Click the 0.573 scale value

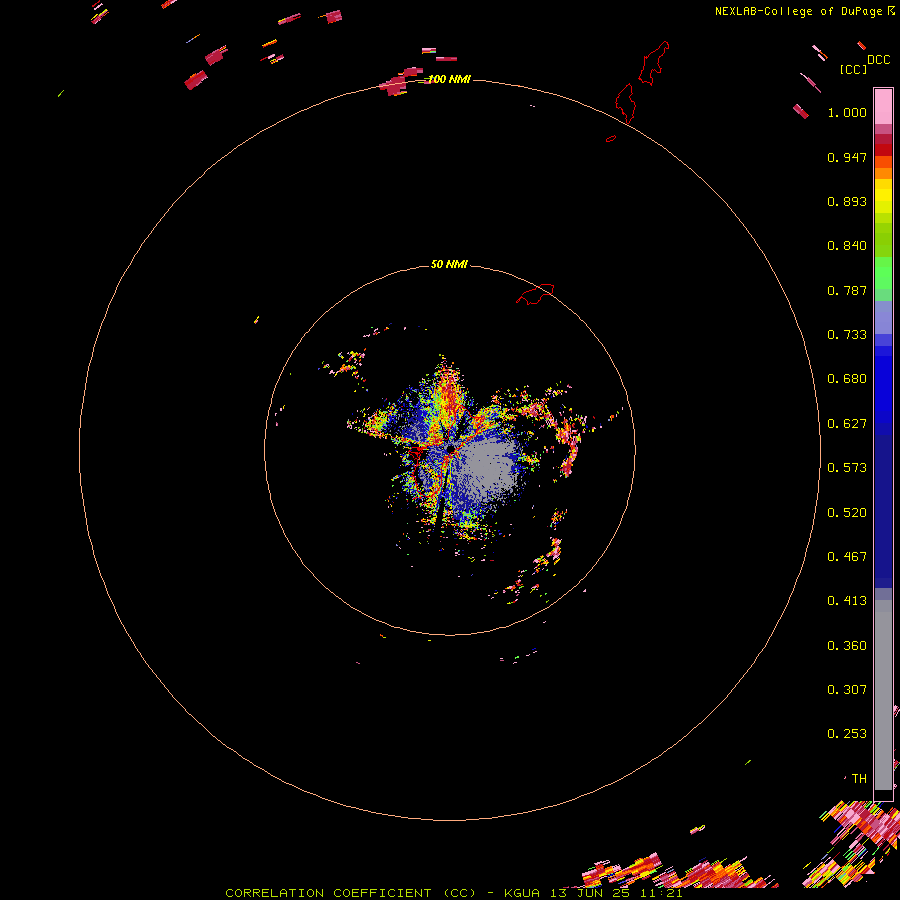point(847,468)
